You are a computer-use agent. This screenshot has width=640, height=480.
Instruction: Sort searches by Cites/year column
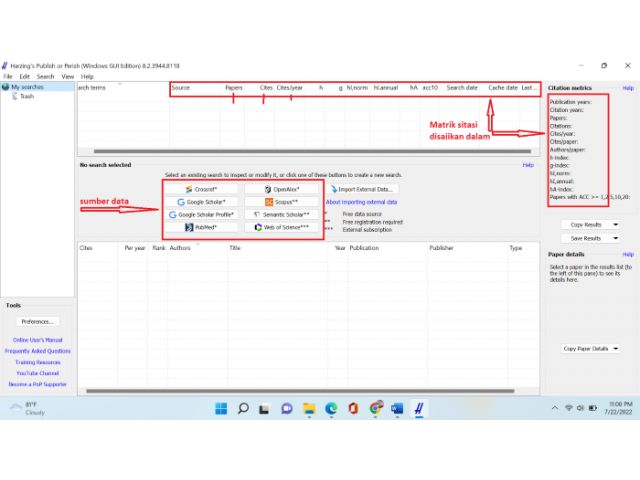click(x=290, y=88)
